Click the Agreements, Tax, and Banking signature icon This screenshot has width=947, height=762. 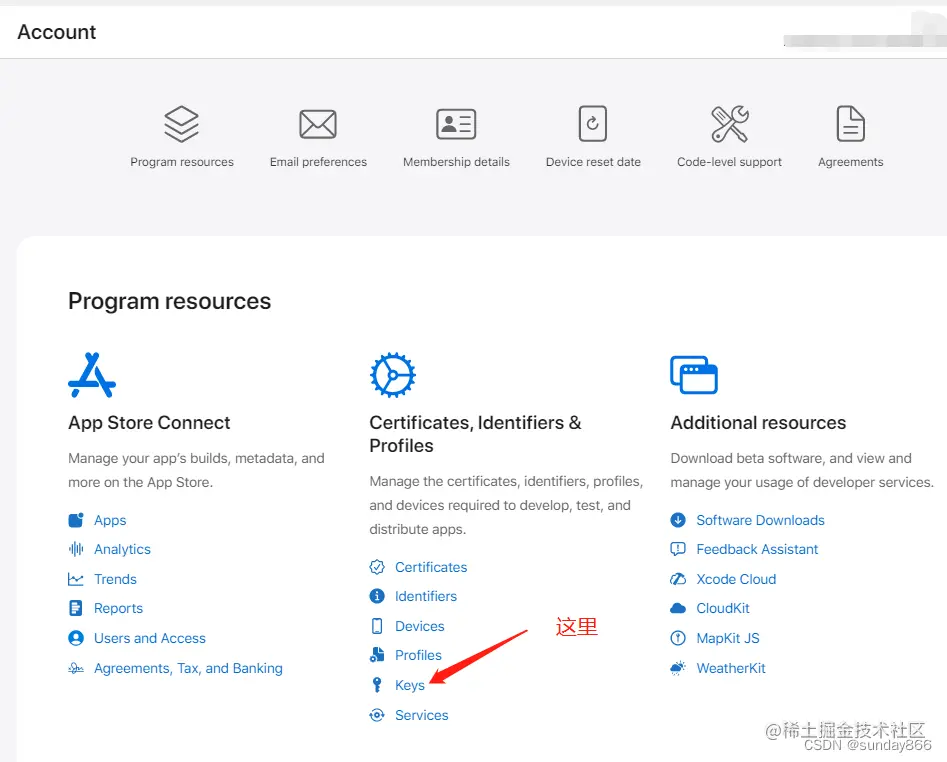(75, 668)
